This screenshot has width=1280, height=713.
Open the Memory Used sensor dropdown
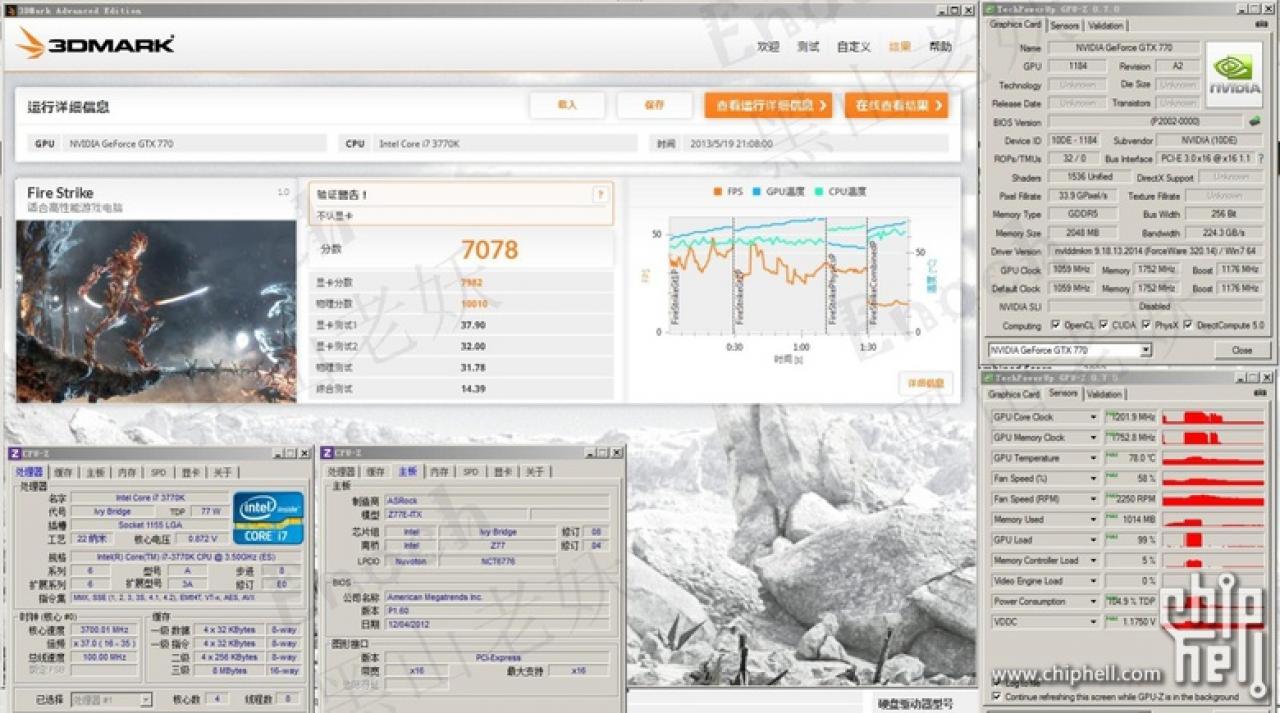click(1093, 519)
